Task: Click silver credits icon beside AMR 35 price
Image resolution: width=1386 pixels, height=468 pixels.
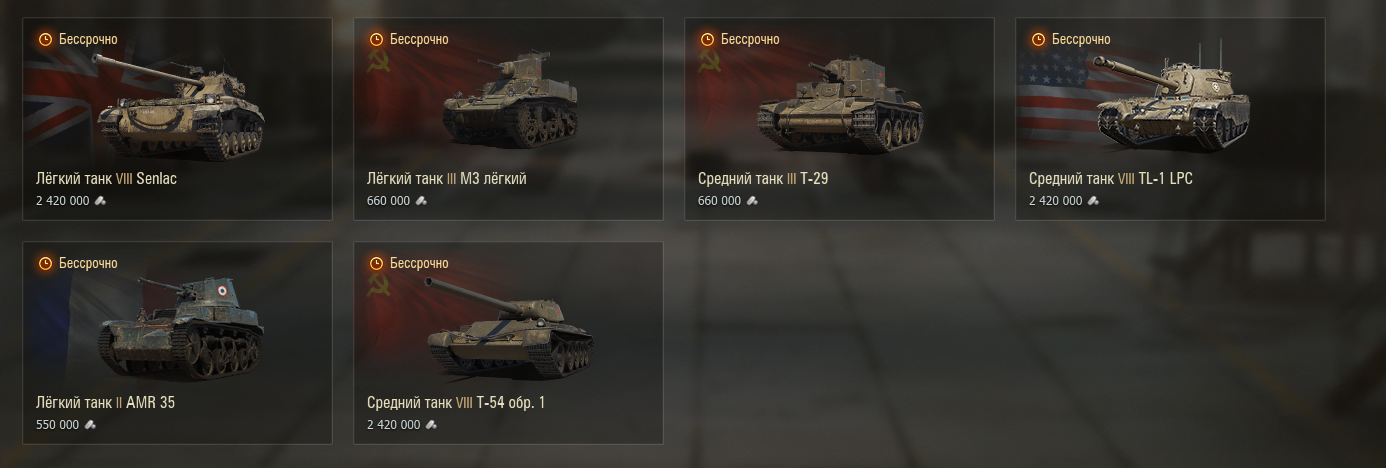Action: point(89,425)
